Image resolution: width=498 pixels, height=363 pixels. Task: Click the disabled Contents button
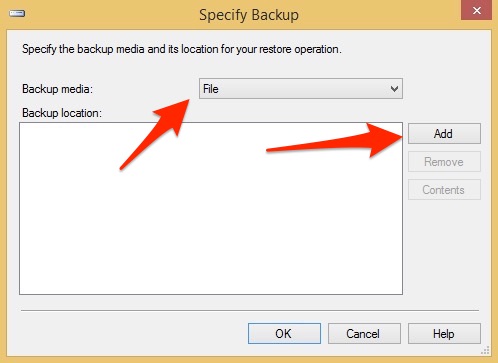[x=444, y=190]
